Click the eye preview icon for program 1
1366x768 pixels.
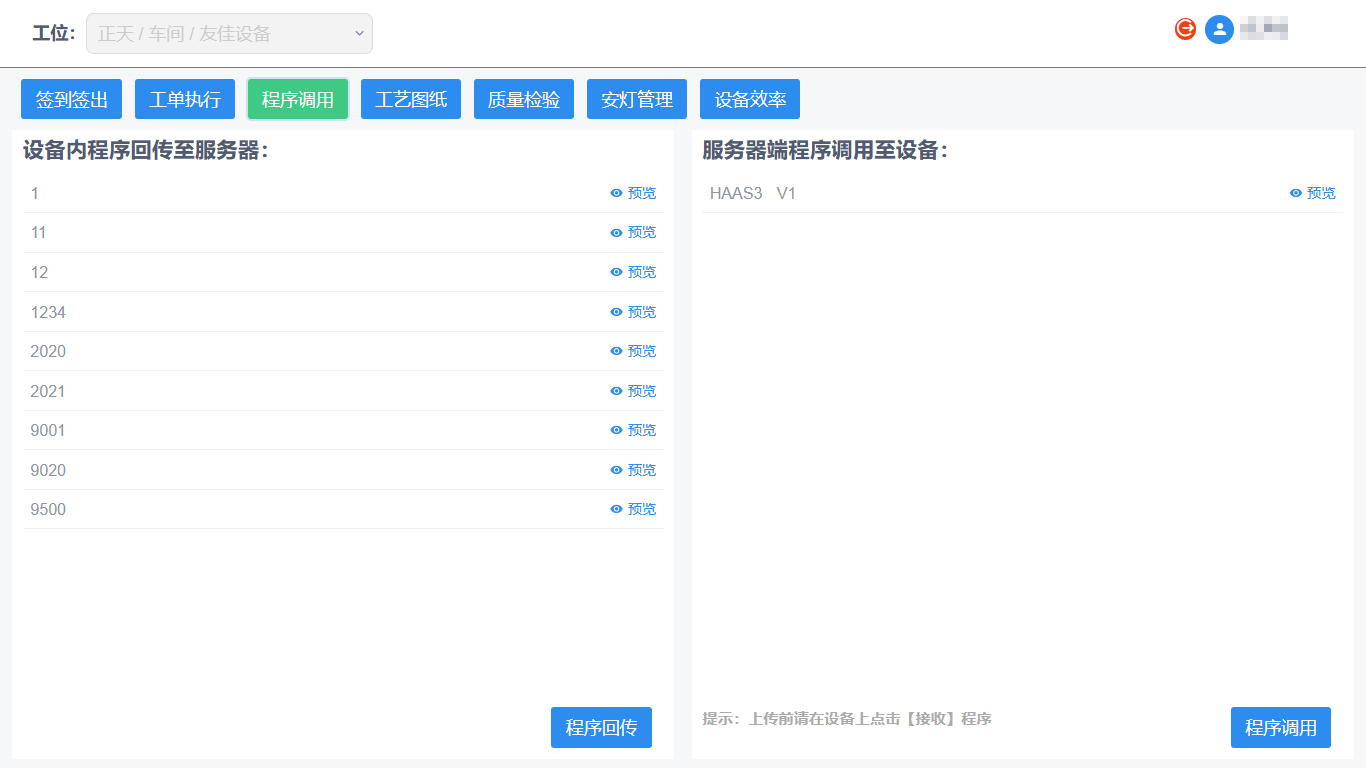tap(616, 193)
